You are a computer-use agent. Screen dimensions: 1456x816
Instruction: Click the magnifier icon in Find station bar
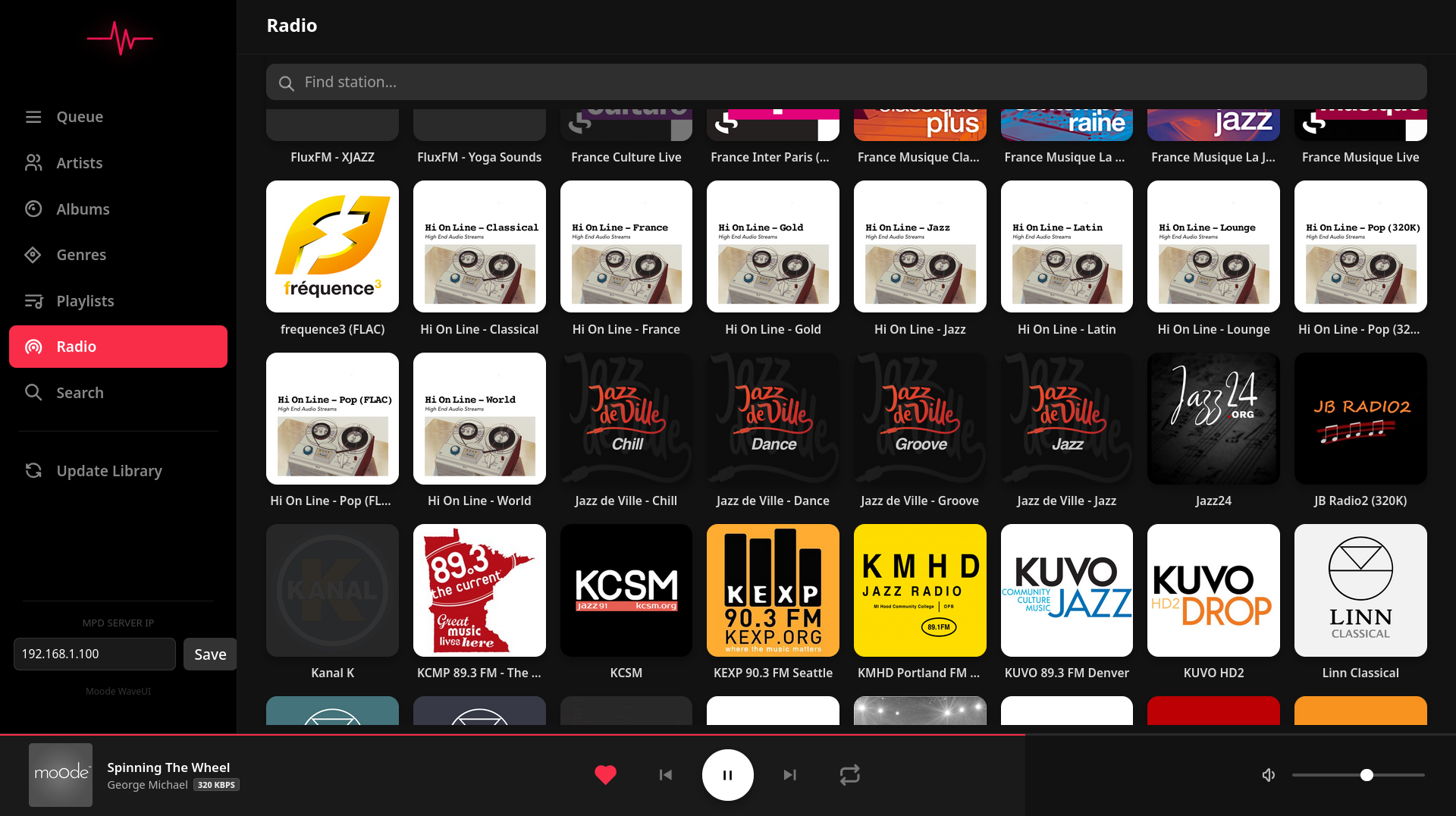[286, 83]
